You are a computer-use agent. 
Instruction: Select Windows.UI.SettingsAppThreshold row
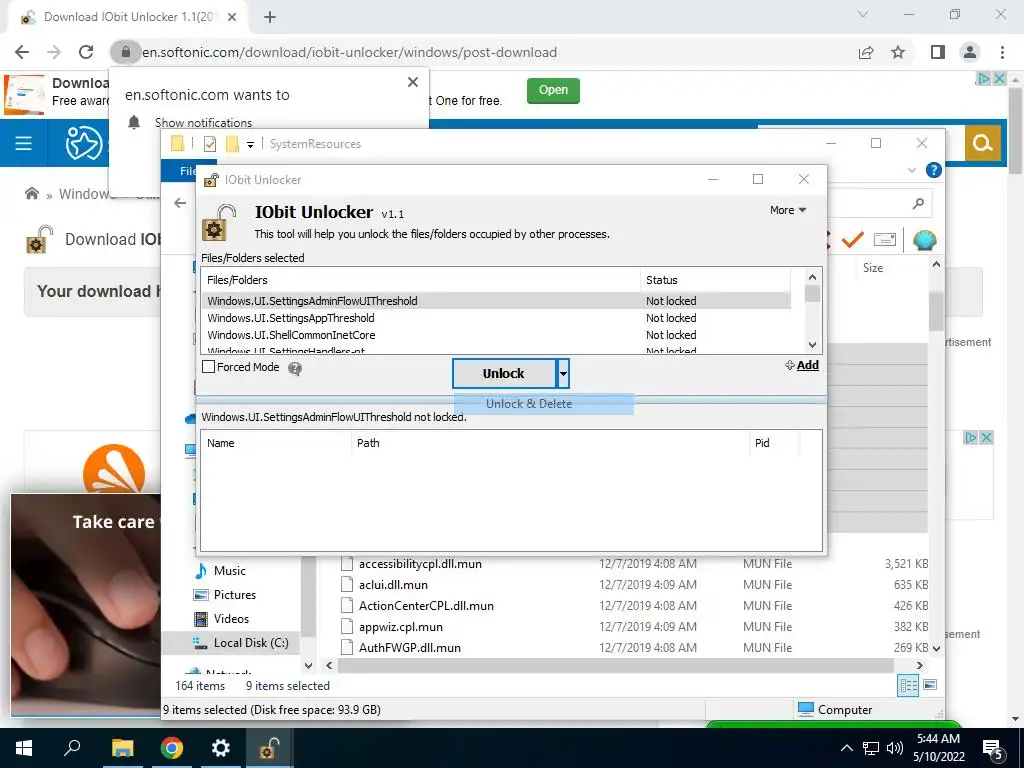(x=495, y=318)
